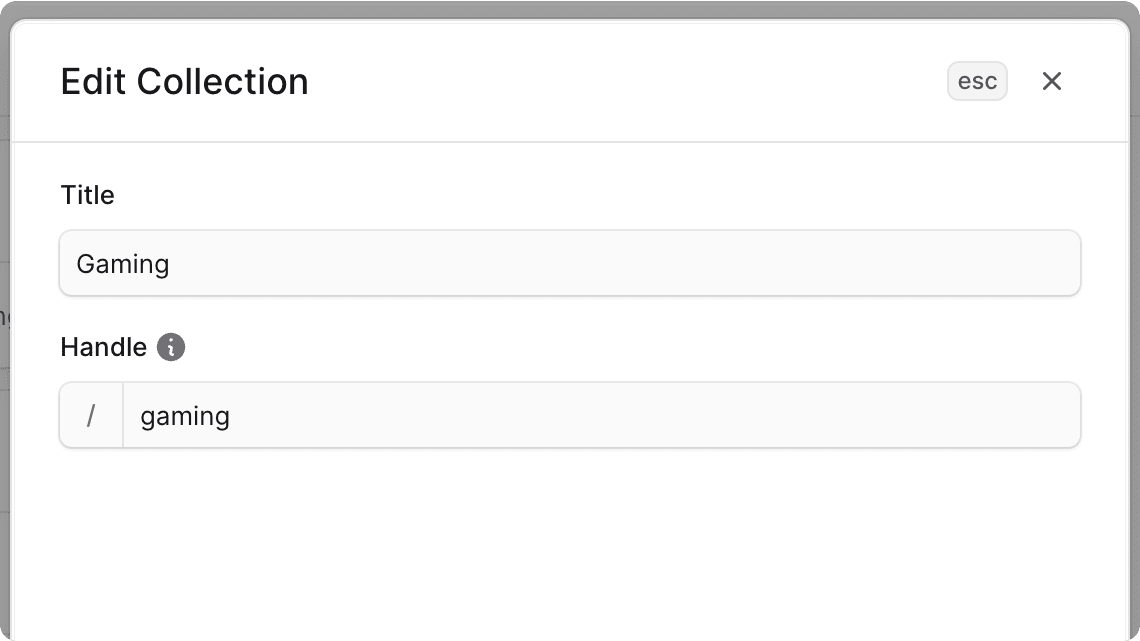Click the 'esc' keyboard shortcut badge

click(977, 81)
